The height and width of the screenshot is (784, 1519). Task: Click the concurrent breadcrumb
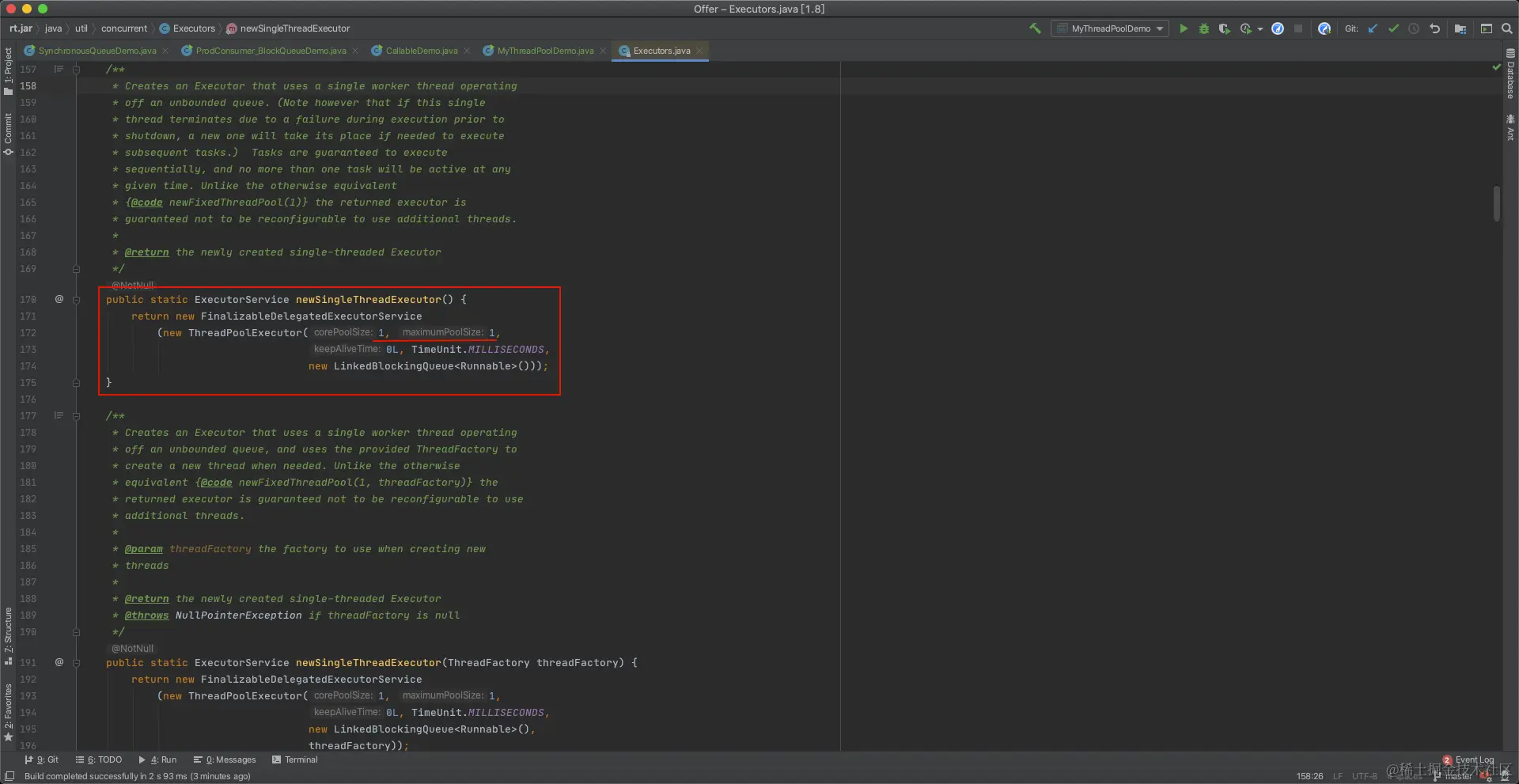click(x=124, y=28)
